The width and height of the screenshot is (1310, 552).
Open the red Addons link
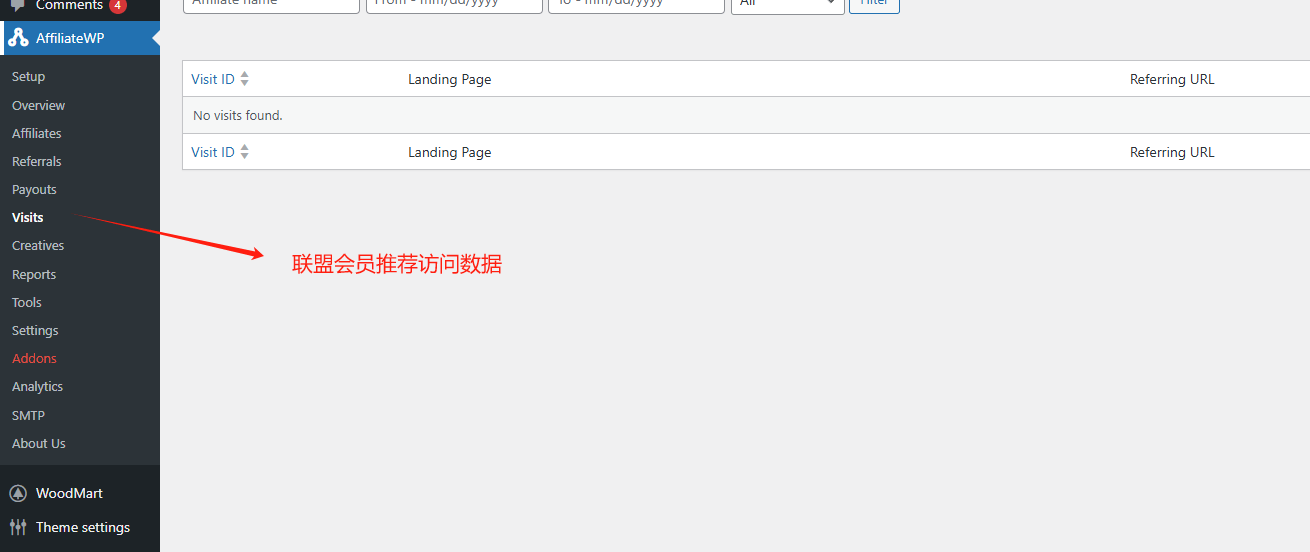click(x=34, y=358)
